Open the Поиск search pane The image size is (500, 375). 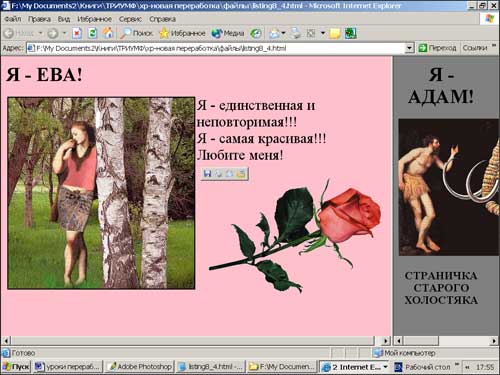pyautogui.click(x=137, y=33)
